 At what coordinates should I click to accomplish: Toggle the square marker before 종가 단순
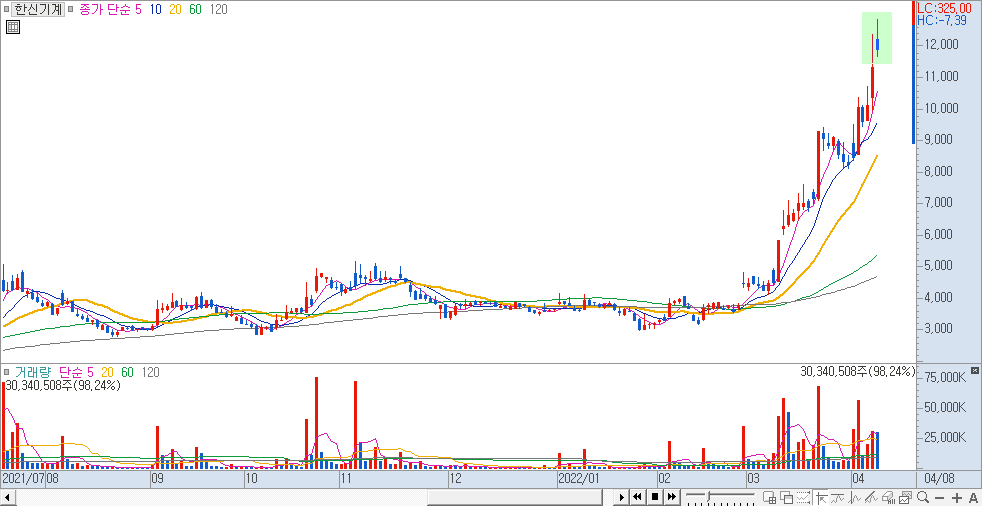[x=71, y=9]
